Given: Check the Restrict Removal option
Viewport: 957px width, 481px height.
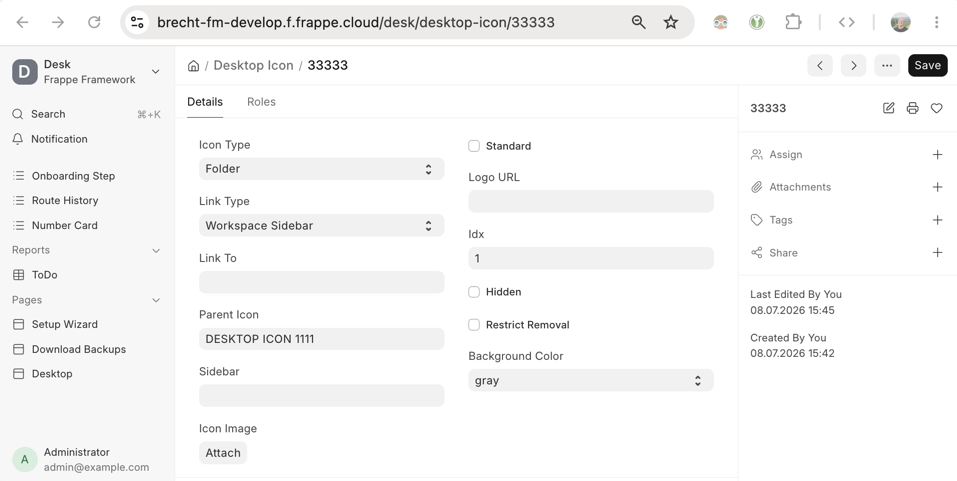Looking at the screenshot, I should click(x=474, y=325).
